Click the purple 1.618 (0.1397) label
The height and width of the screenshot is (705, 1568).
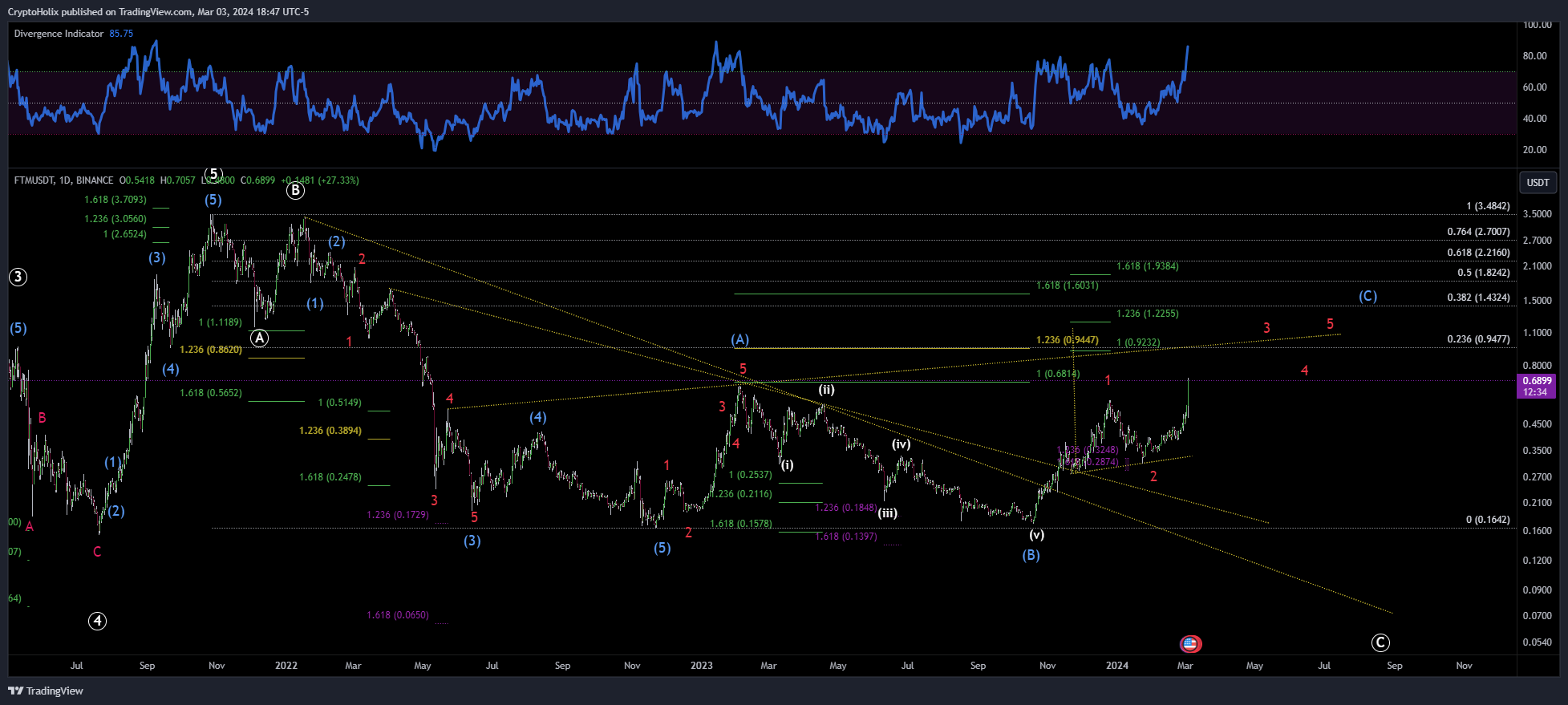coord(846,537)
